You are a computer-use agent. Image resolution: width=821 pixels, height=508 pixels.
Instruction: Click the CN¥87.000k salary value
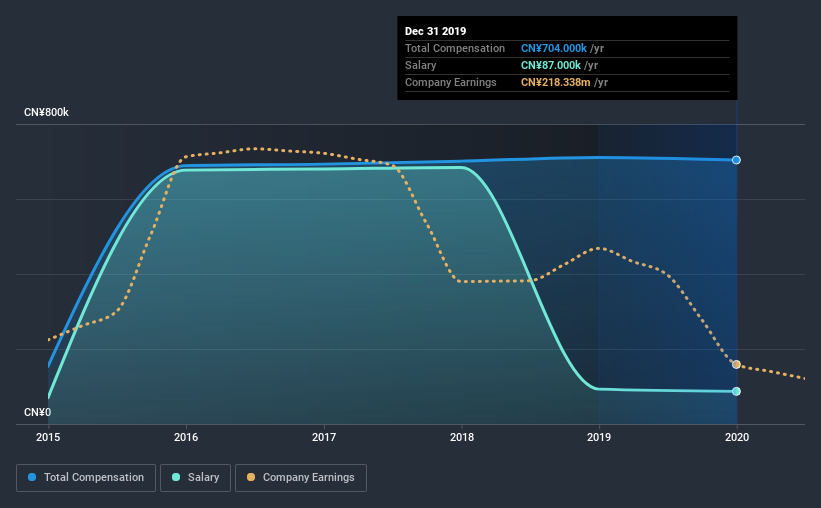click(x=550, y=65)
